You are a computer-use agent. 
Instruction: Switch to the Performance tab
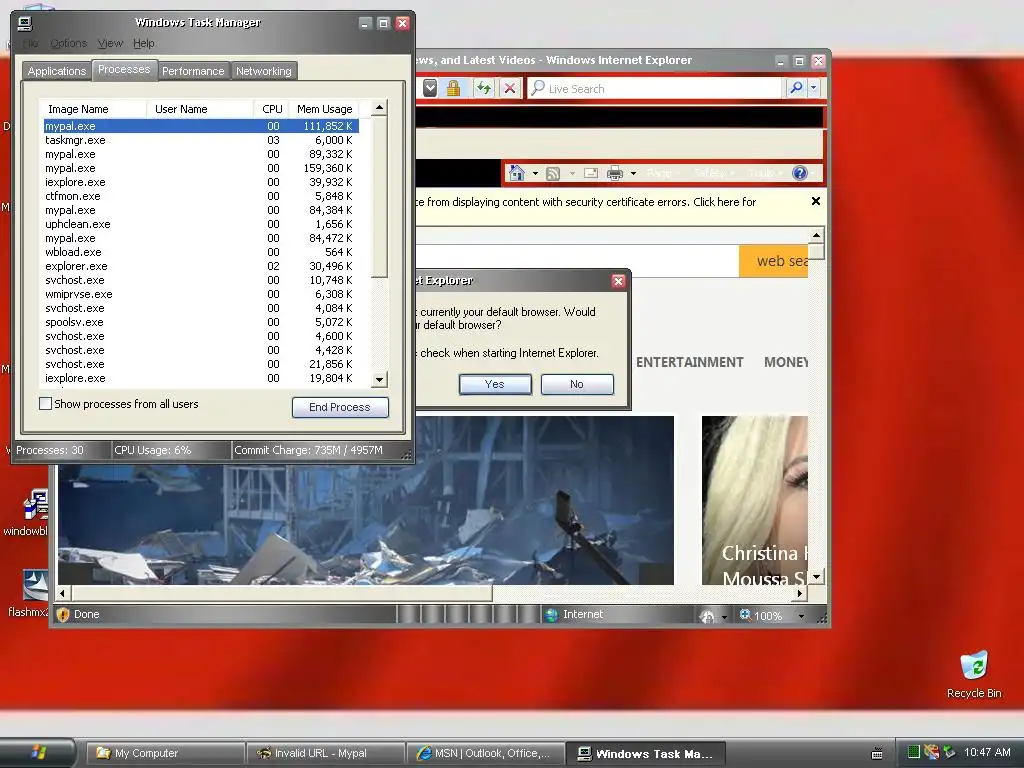tap(193, 71)
